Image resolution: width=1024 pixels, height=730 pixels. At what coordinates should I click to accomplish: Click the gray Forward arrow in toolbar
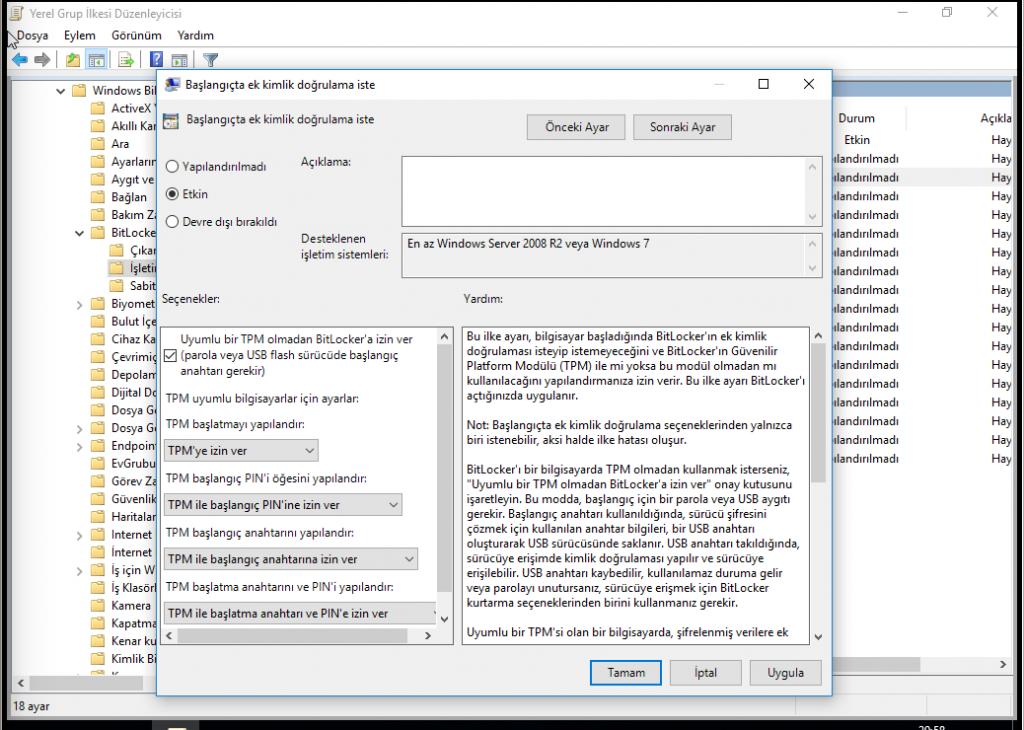[42, 60]
